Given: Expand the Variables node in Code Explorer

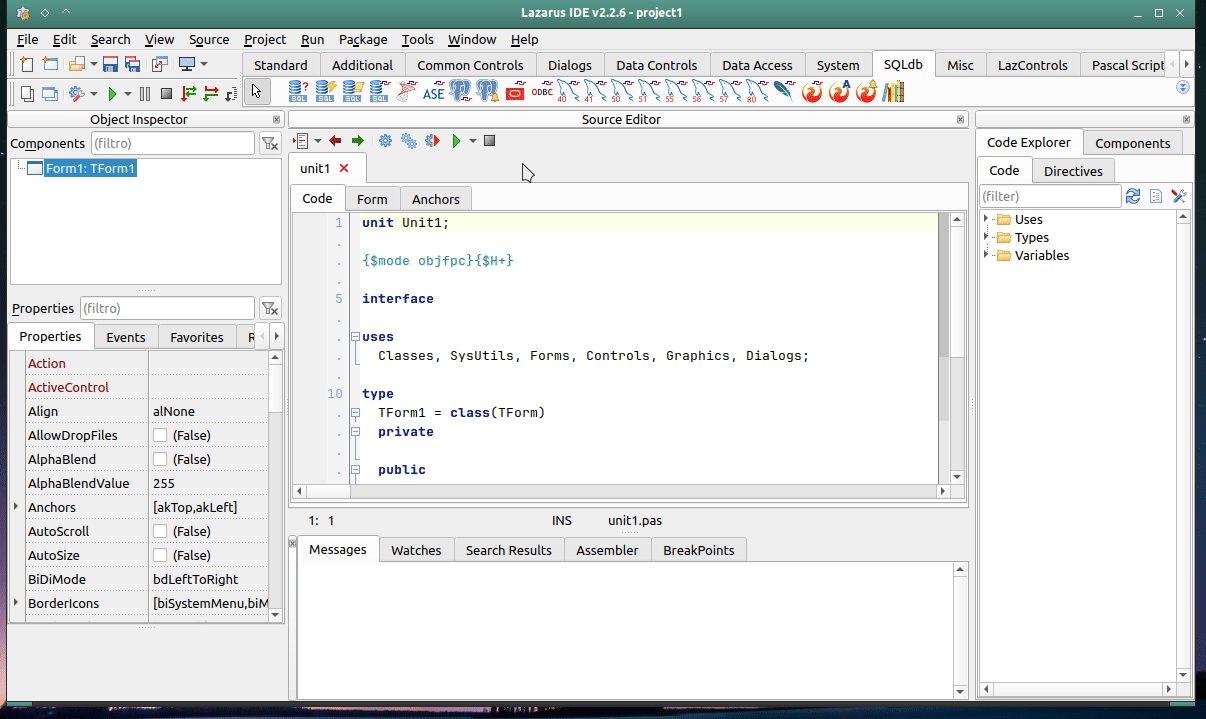Looking at the screenshot, I should click(987, 255).
